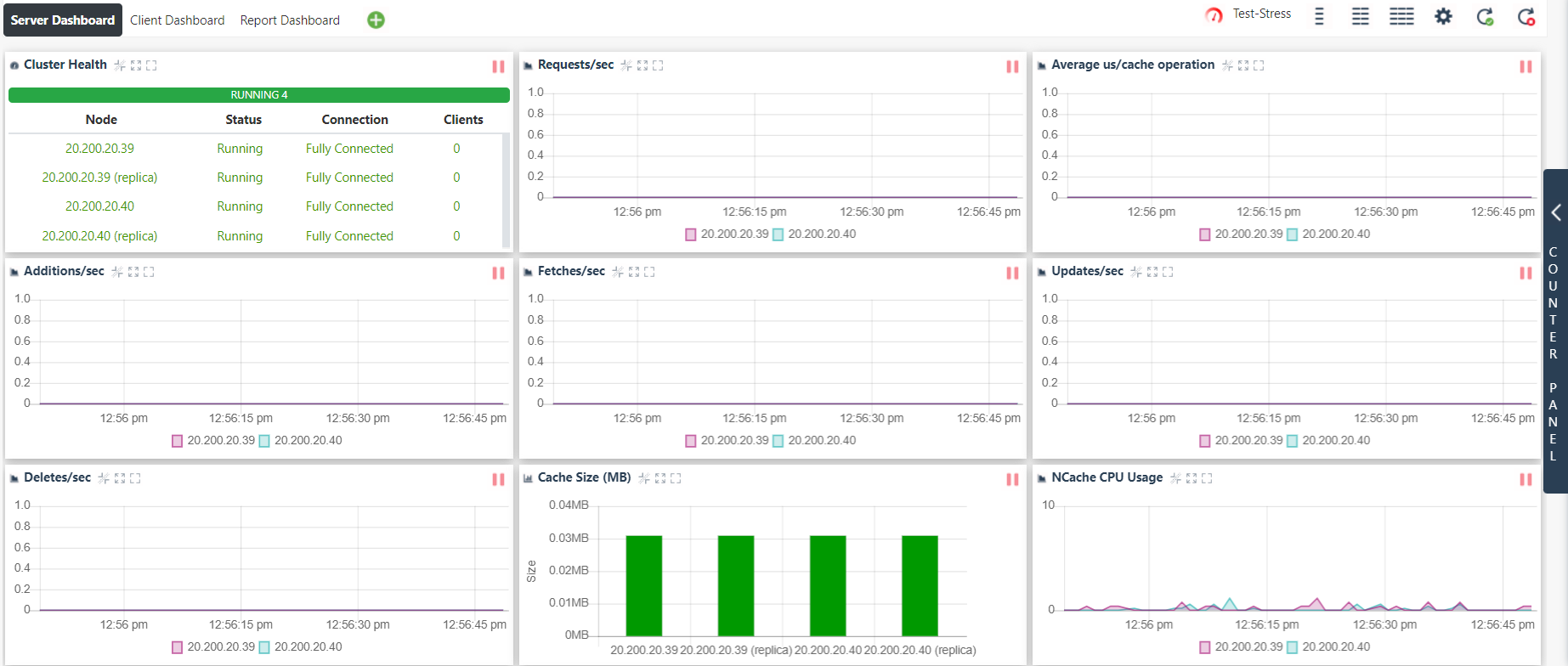This screenshot has width=1568, height=666.
Task: Fullscreen the Additions/sec panel
Action: pos(149,272)
